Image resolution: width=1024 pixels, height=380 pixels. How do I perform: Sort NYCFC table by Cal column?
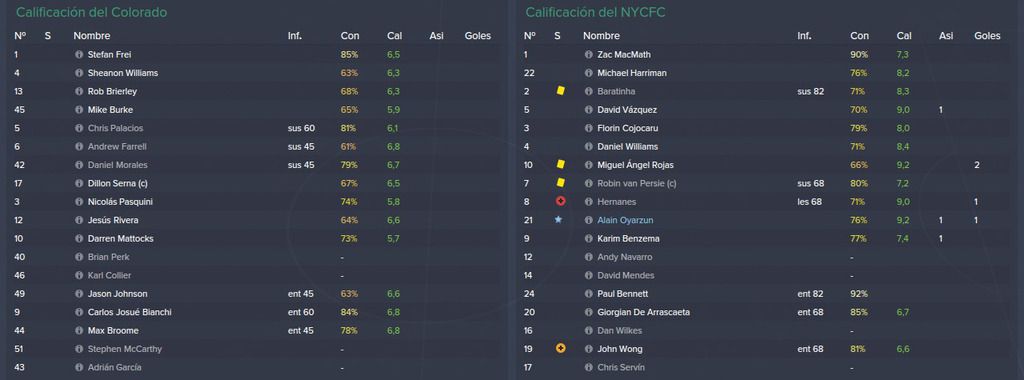[x=904, y=36]
